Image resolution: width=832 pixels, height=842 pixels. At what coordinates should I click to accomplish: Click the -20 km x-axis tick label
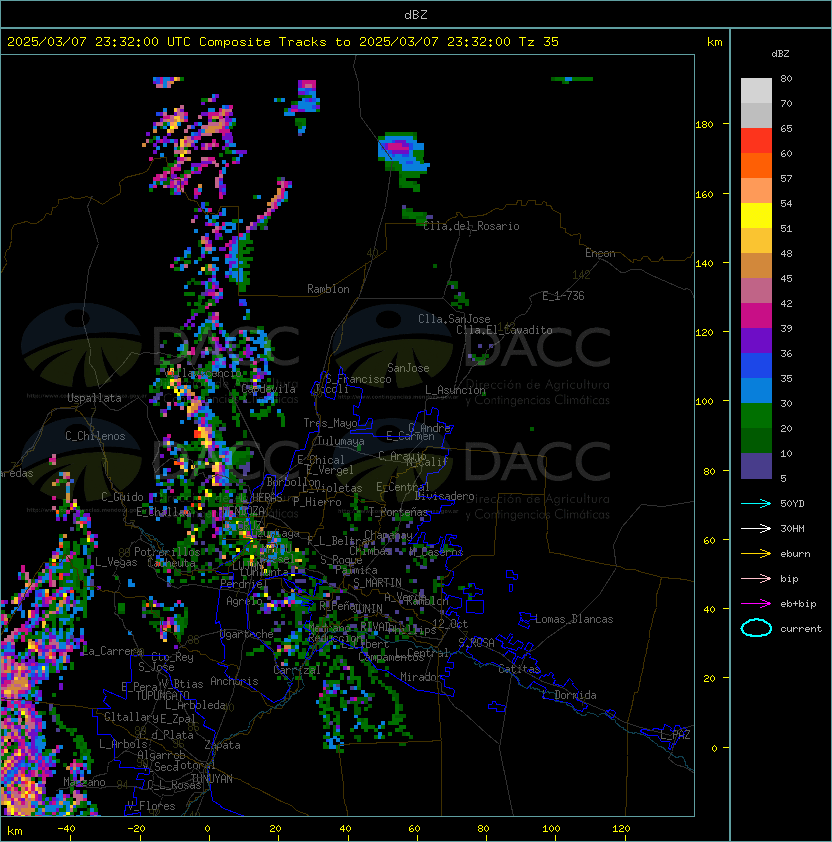[x=136, y=829]
